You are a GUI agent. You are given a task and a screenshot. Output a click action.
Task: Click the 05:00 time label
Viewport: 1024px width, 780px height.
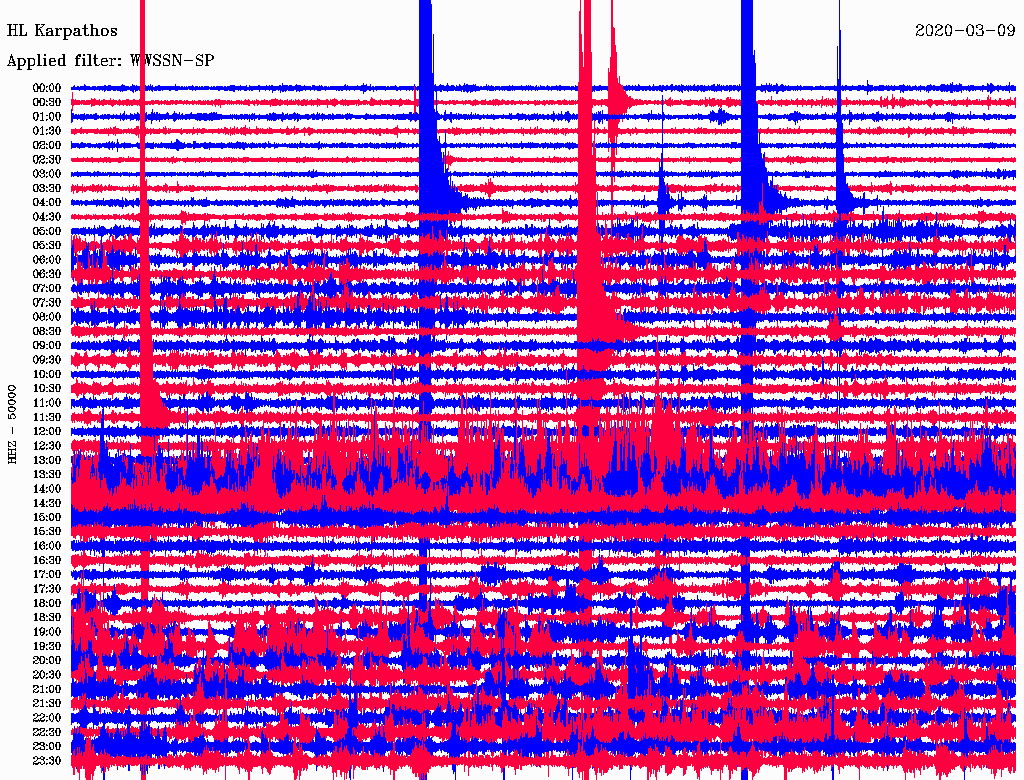tap(47, 231)
